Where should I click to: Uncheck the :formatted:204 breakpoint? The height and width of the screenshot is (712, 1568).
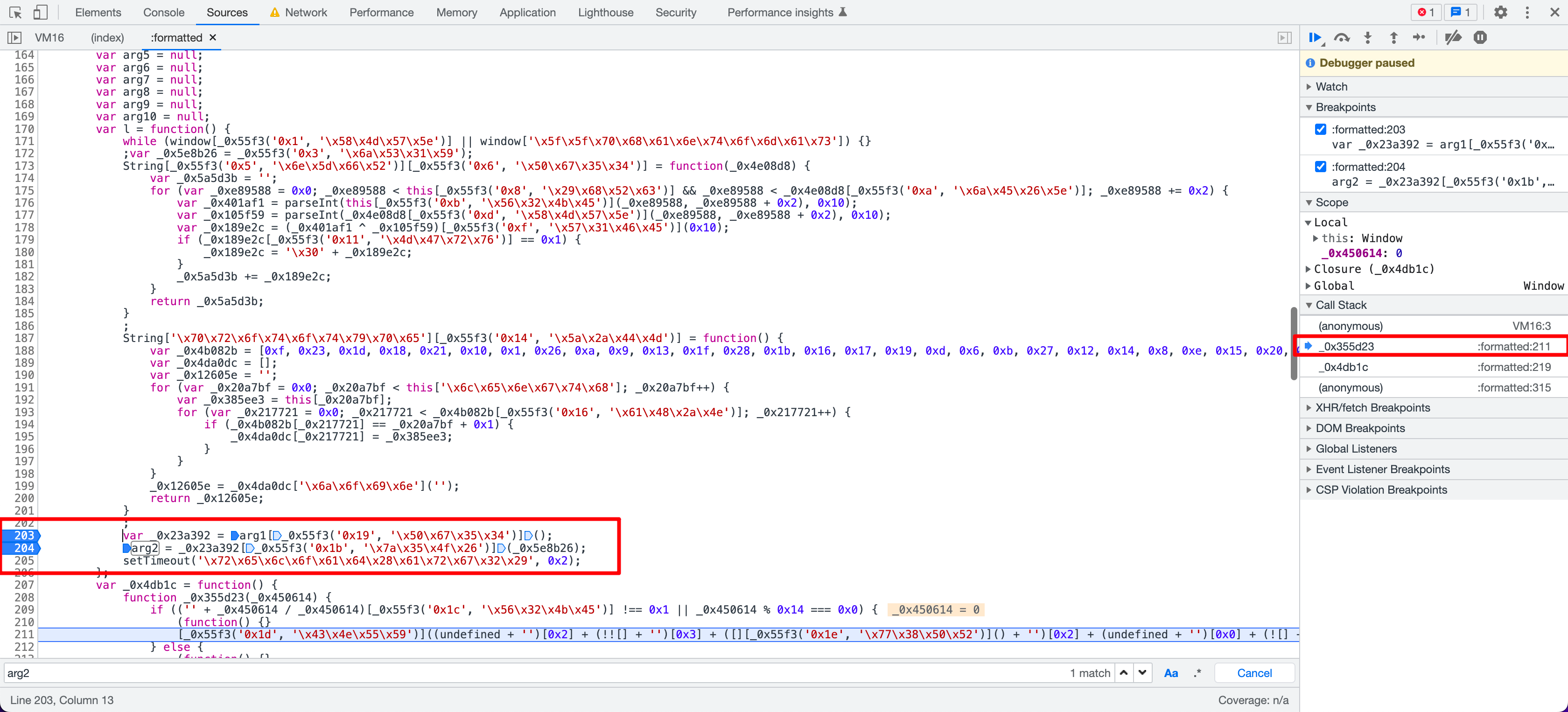point(1320,166)
